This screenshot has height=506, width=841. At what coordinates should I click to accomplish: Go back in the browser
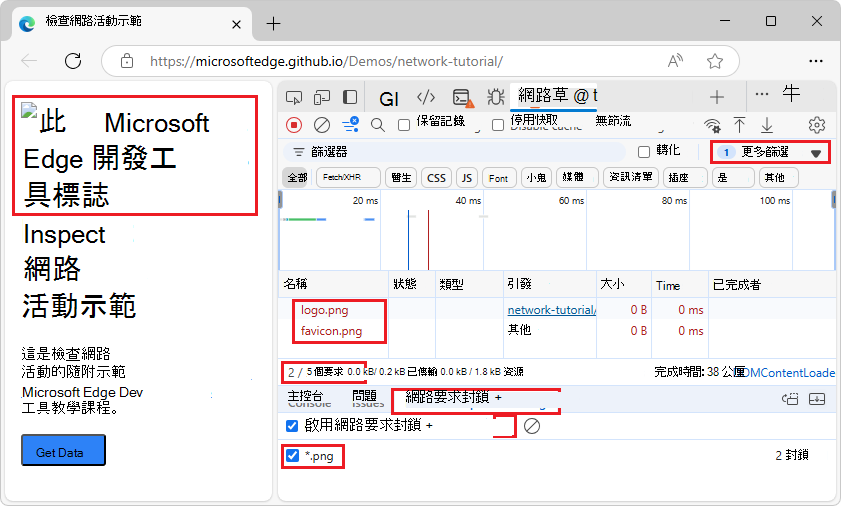coord(29,61)
